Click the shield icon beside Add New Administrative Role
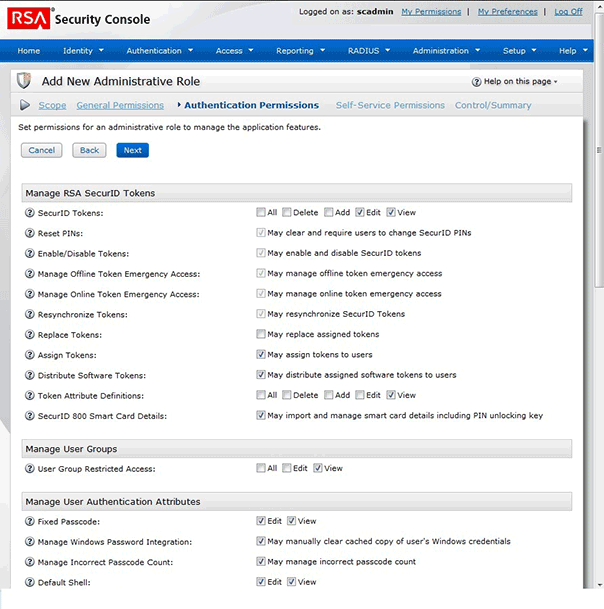The height and width of the screenshot is (609, 604). click(x=24, y=81)
